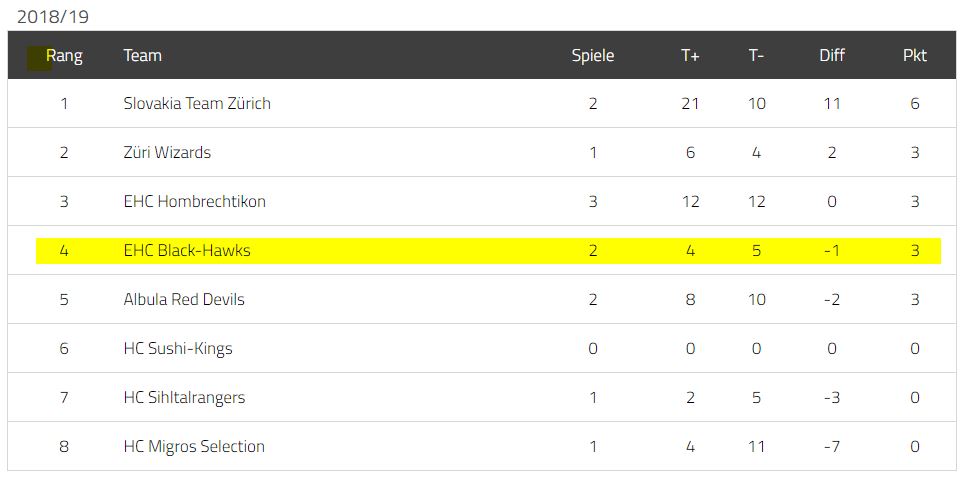The width and height of the screenshot is (967, 480).
Task: Open Slovakia Team Zürich team entry
Action: (197, 103)
